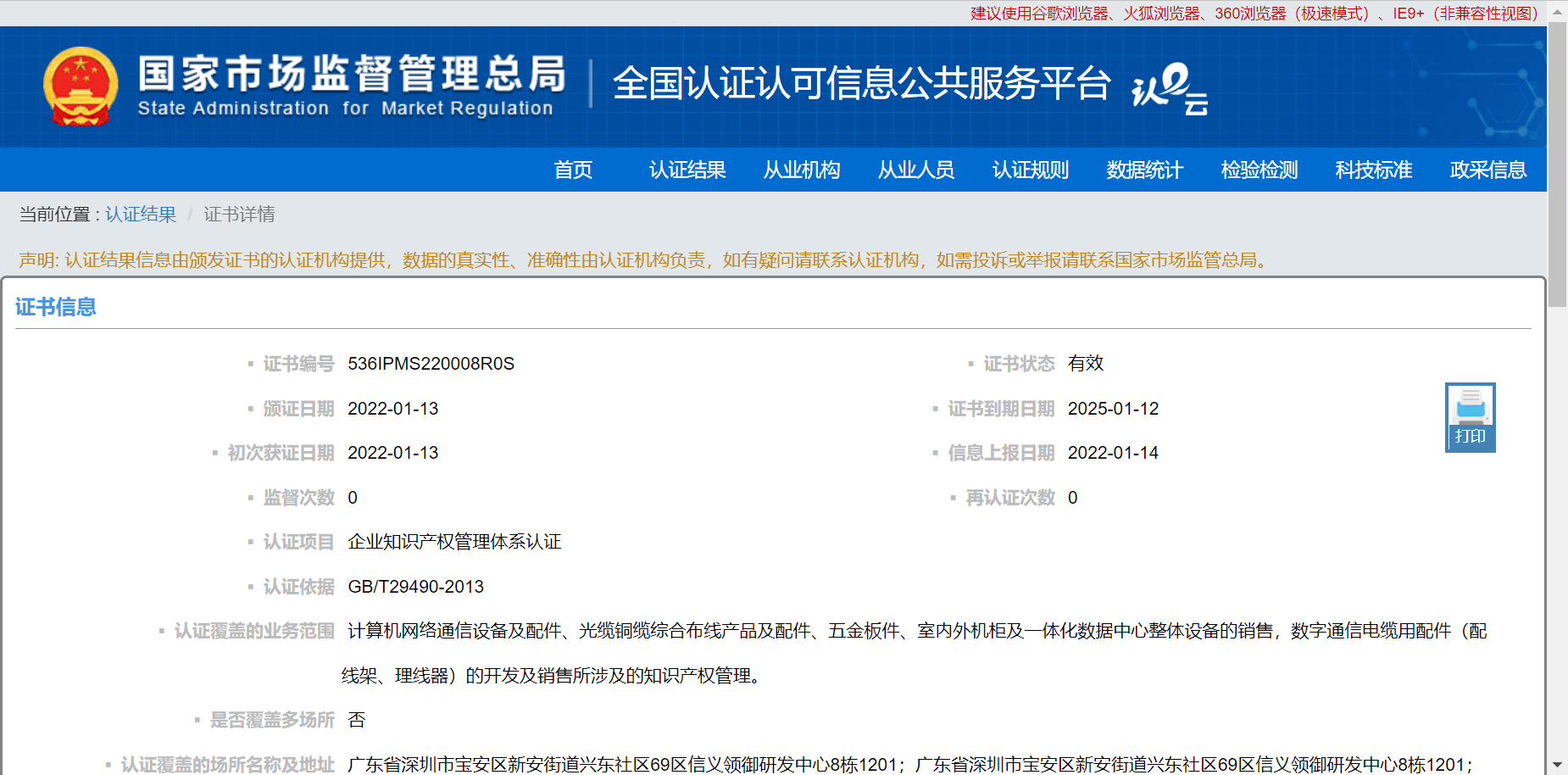Click the national emblem logo
The height and width of the screenshot is (775, 1568).
81,86
